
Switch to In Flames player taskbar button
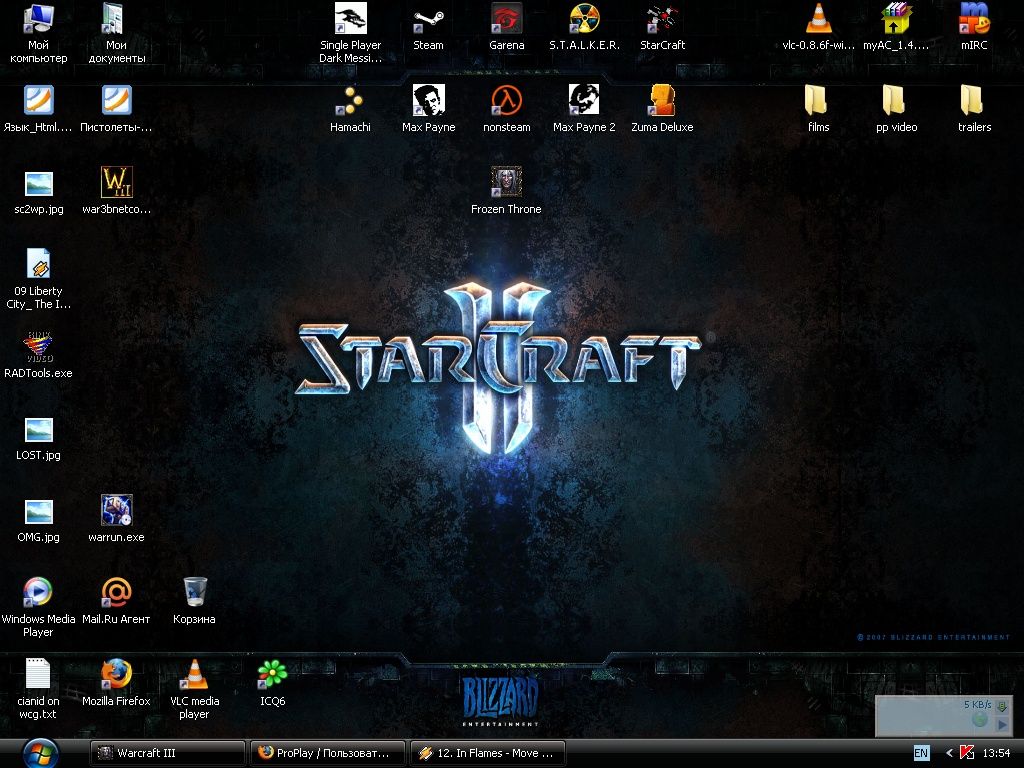tap(488, 753)
